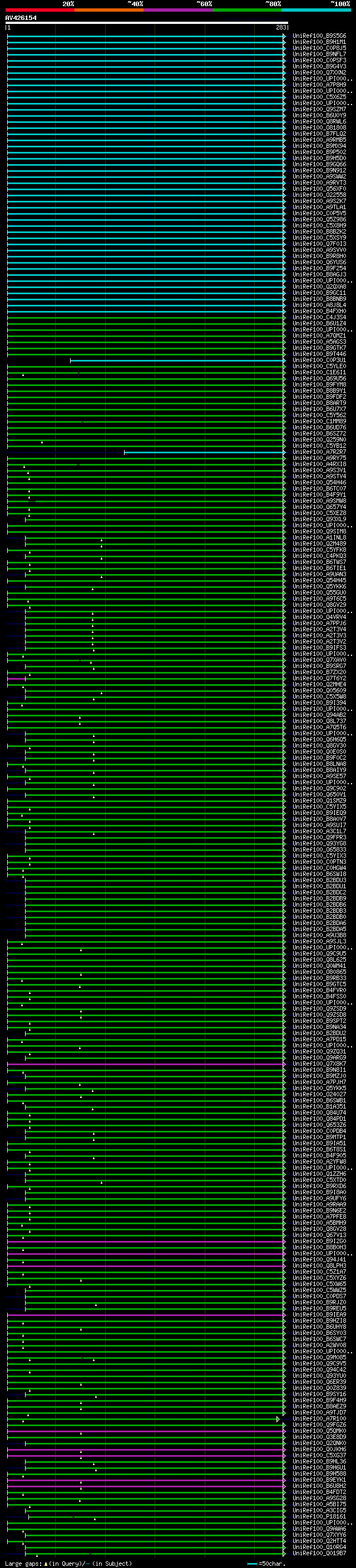Click the short cyan alignment bar for A7R2R7
356x1568 pixels.
205,452
